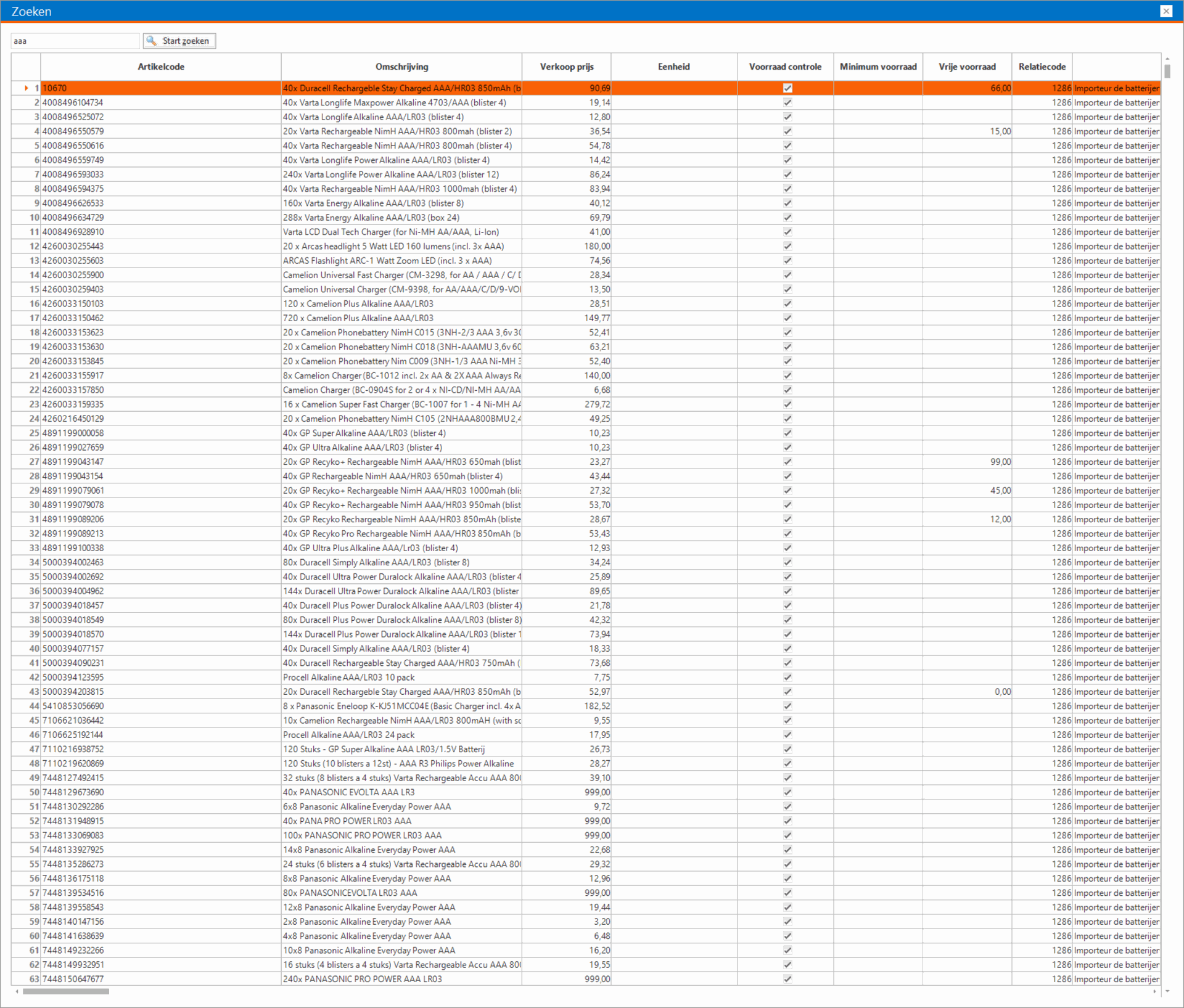Select 'Procell Alkaline AAA/LR03 24 pack'
This screenshot has width=1184, height=1008.
click(x=349, y=735)
